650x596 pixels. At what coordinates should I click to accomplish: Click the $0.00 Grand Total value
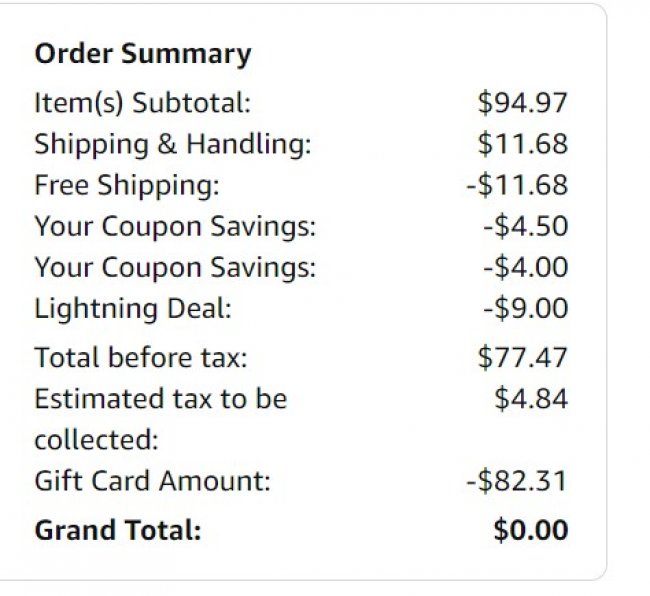(x=530, y=530)
